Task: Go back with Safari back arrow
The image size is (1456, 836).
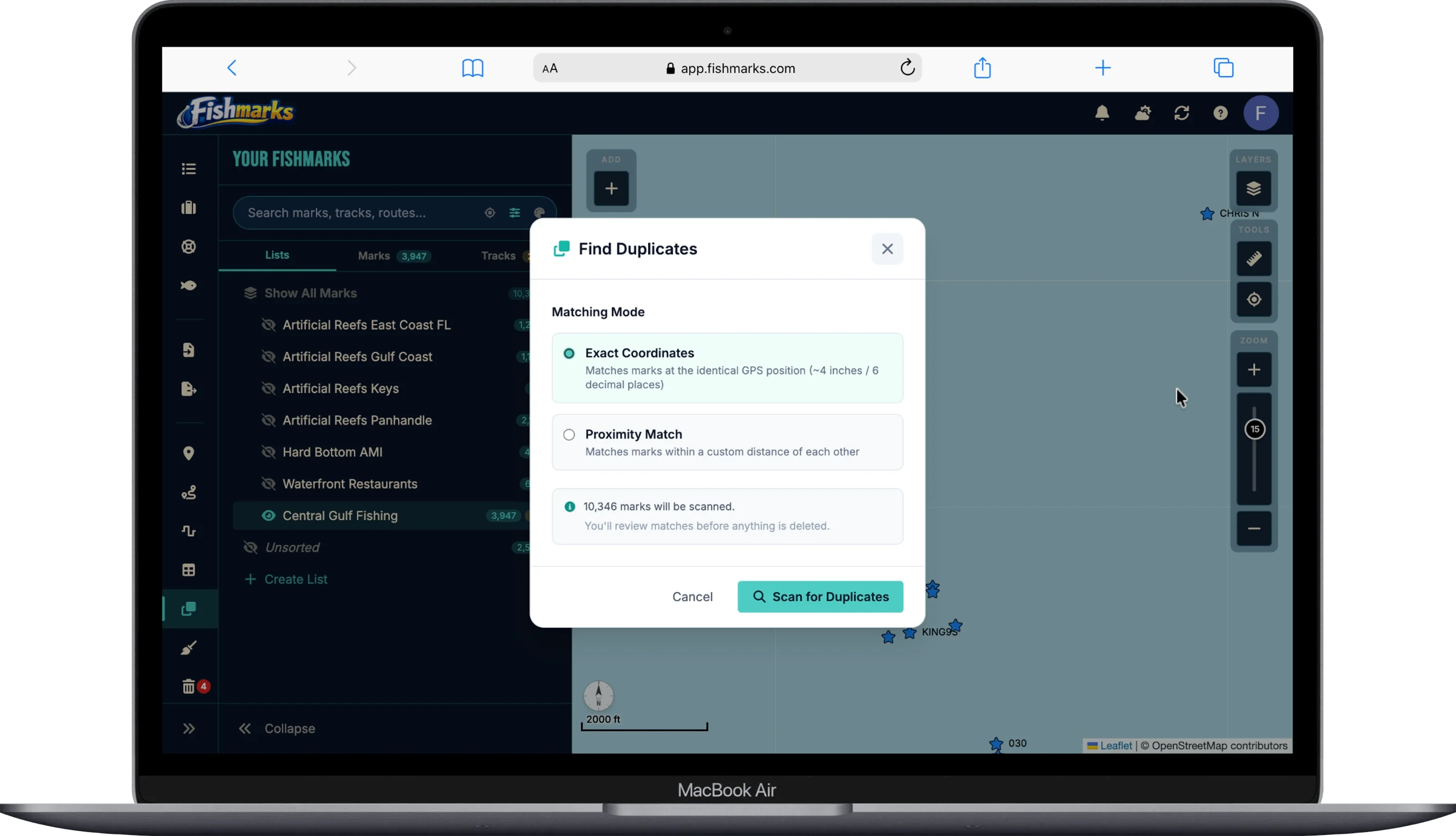Action: [232, 68]
